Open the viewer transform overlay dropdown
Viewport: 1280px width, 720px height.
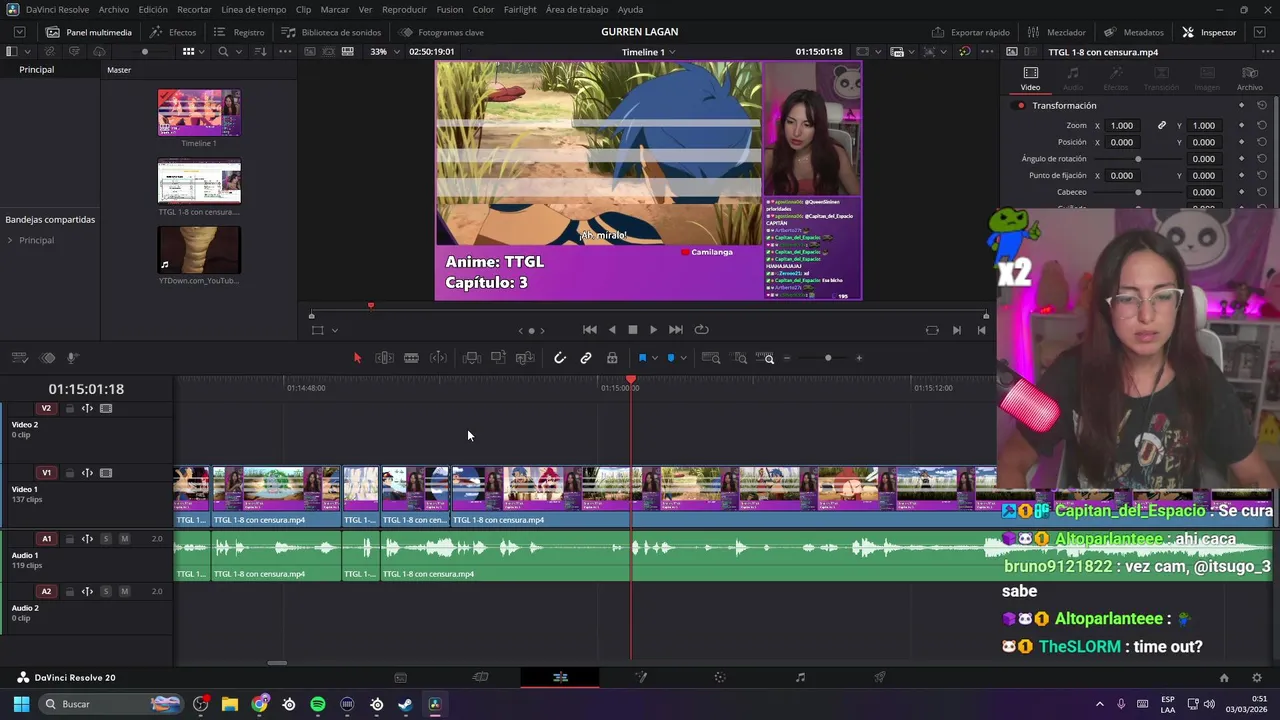(334, 330)
